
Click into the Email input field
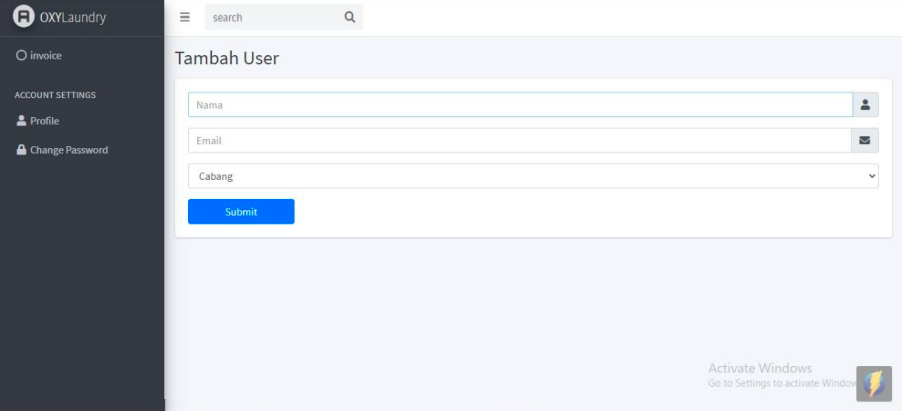click(519, 141)
